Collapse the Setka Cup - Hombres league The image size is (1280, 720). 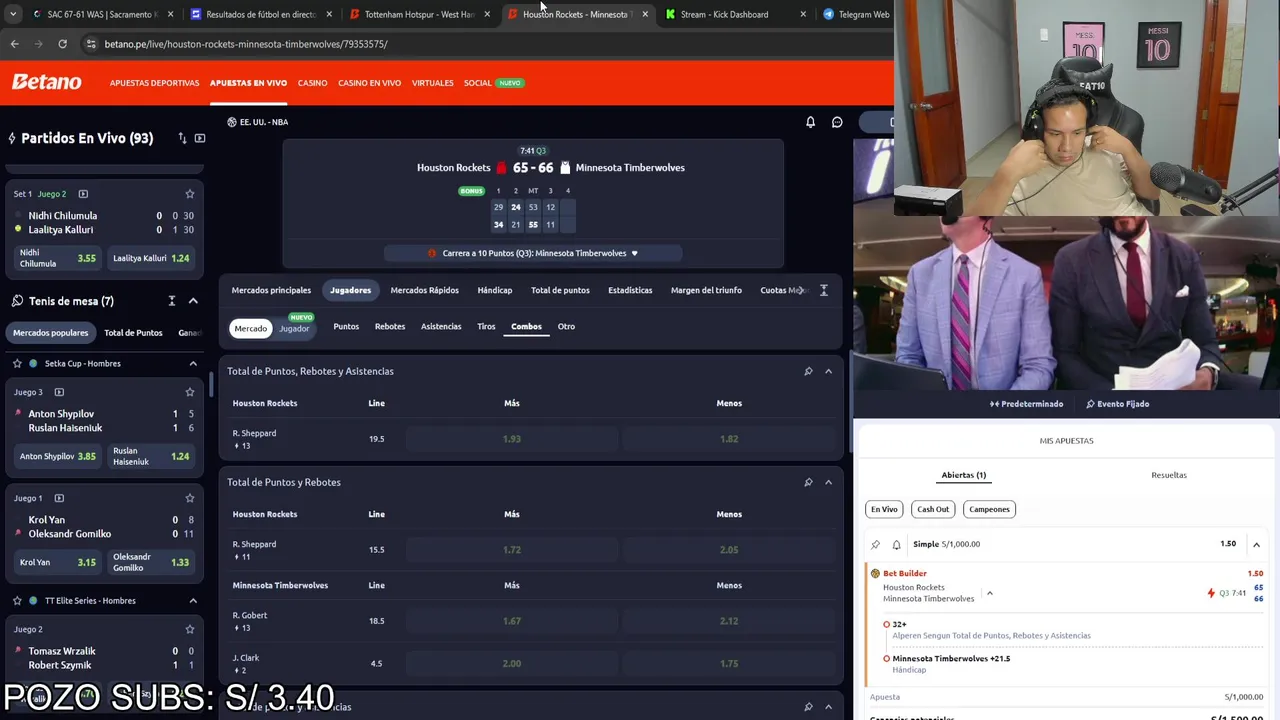click(193, 363)
